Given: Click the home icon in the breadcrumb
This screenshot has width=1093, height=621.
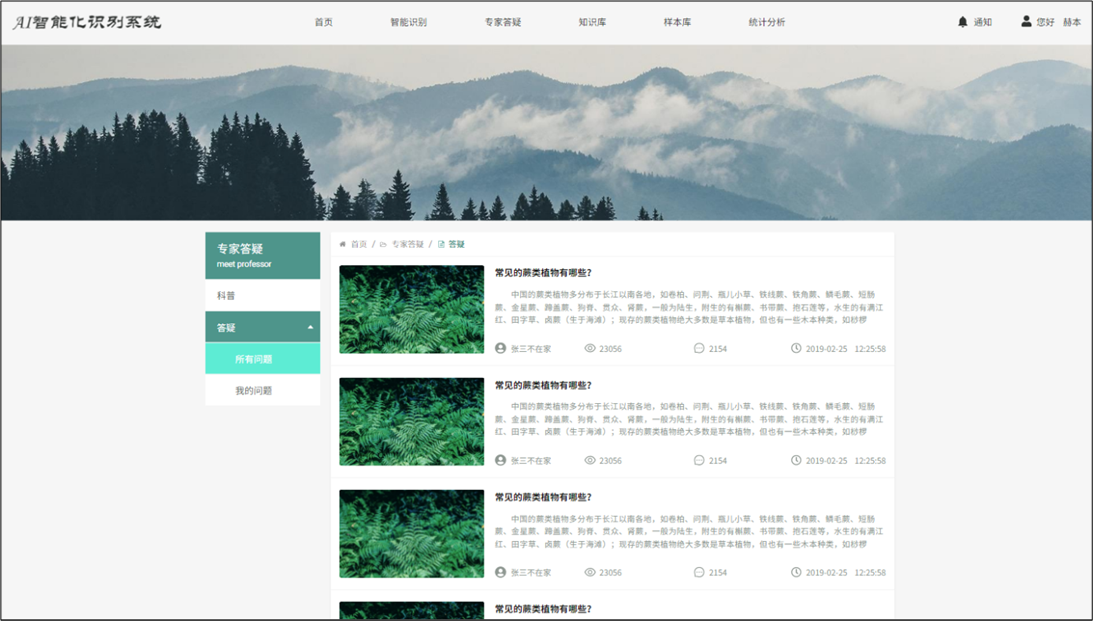Looking at the screenshot, I should point(343,244).
